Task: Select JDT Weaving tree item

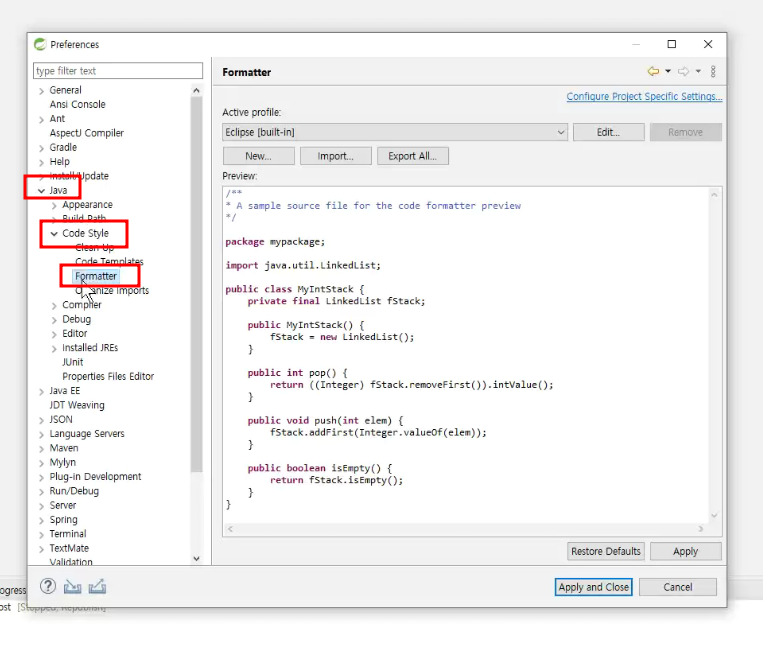Action: 77,405
